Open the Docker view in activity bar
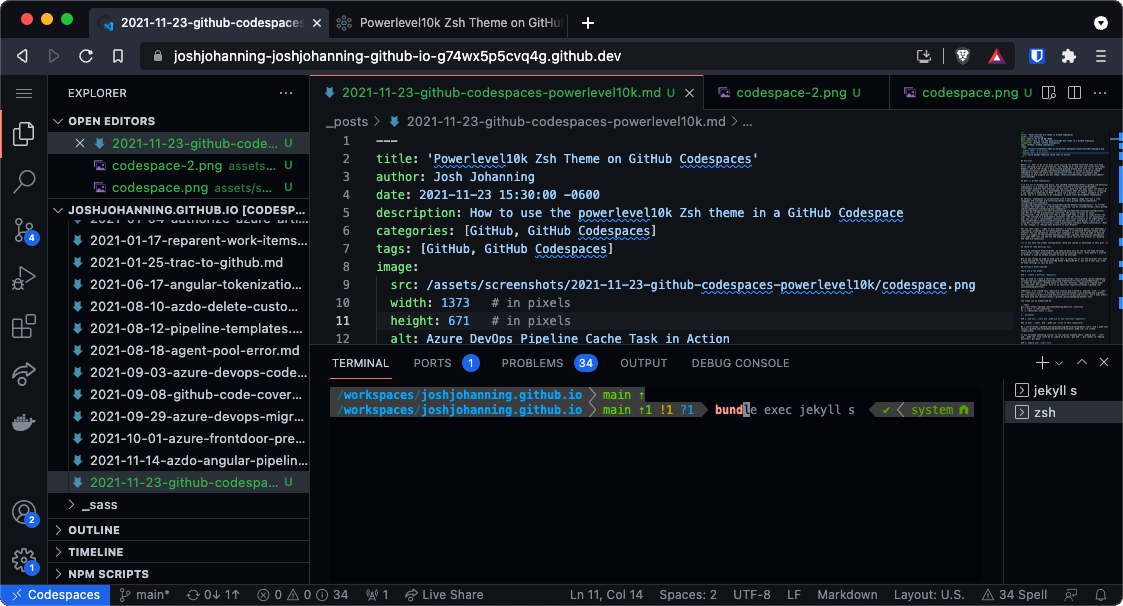The width and height of the screenshot is (1123, 606). [24, 422]
